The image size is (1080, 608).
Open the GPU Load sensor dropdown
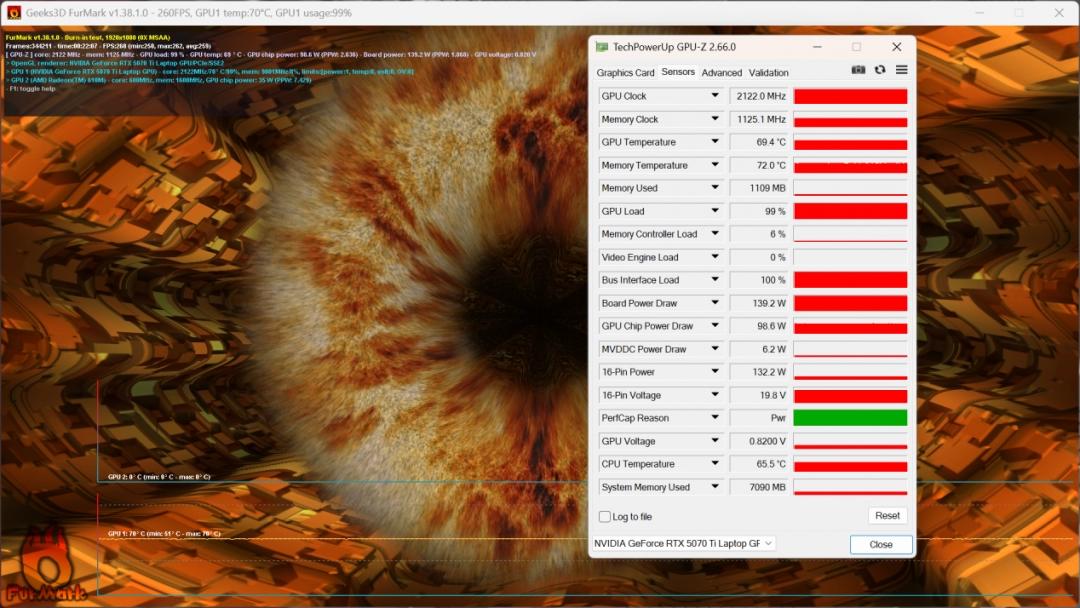(715, 211)
